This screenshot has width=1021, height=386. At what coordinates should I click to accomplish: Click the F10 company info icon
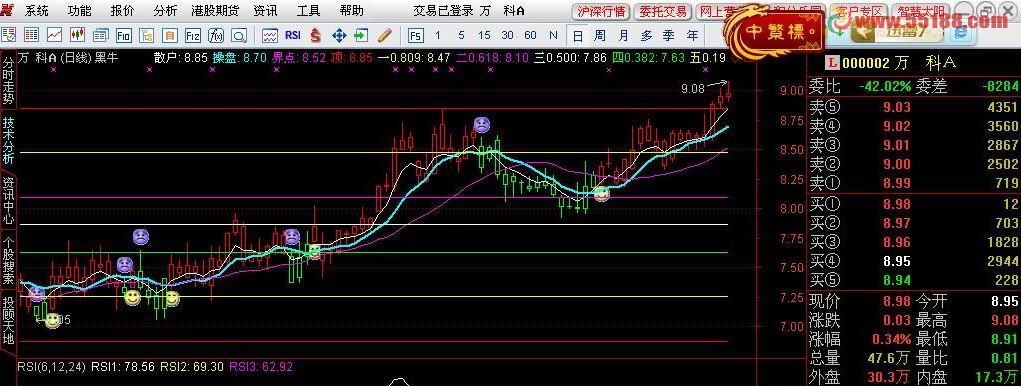[x=124, y=35]
